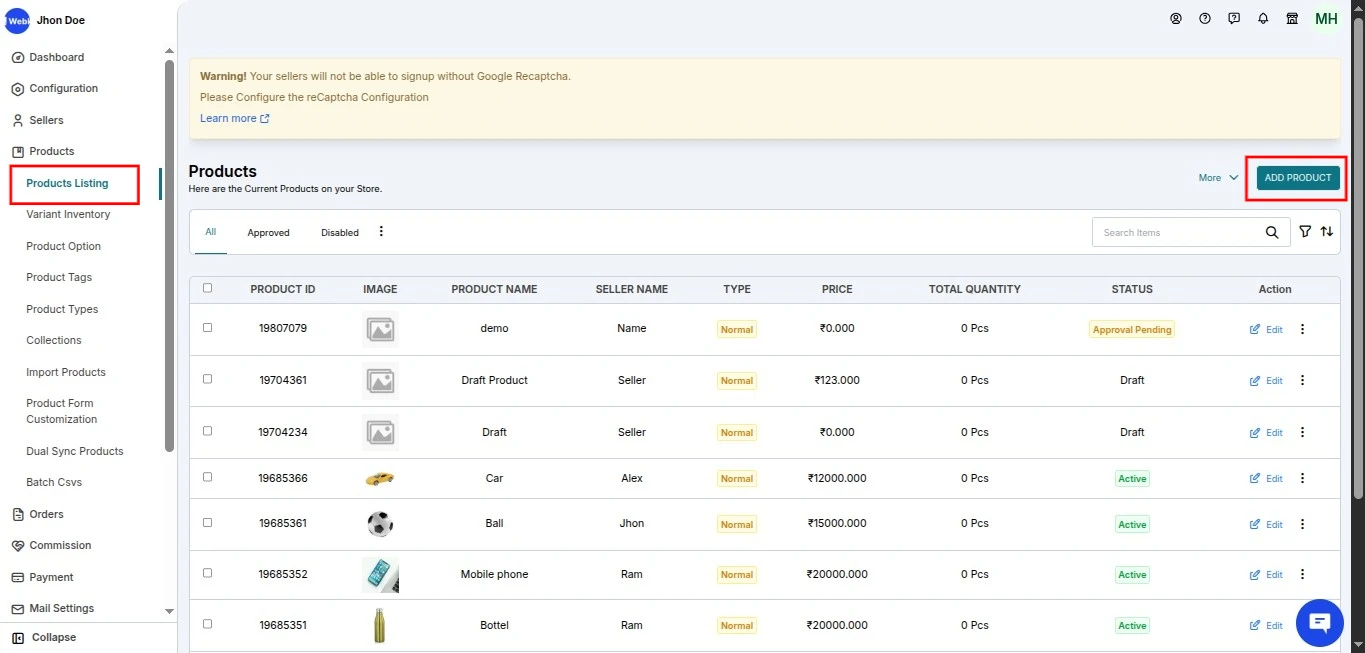
Task: Tick the checkbox for the Car product
Action: tap(208, 477)
